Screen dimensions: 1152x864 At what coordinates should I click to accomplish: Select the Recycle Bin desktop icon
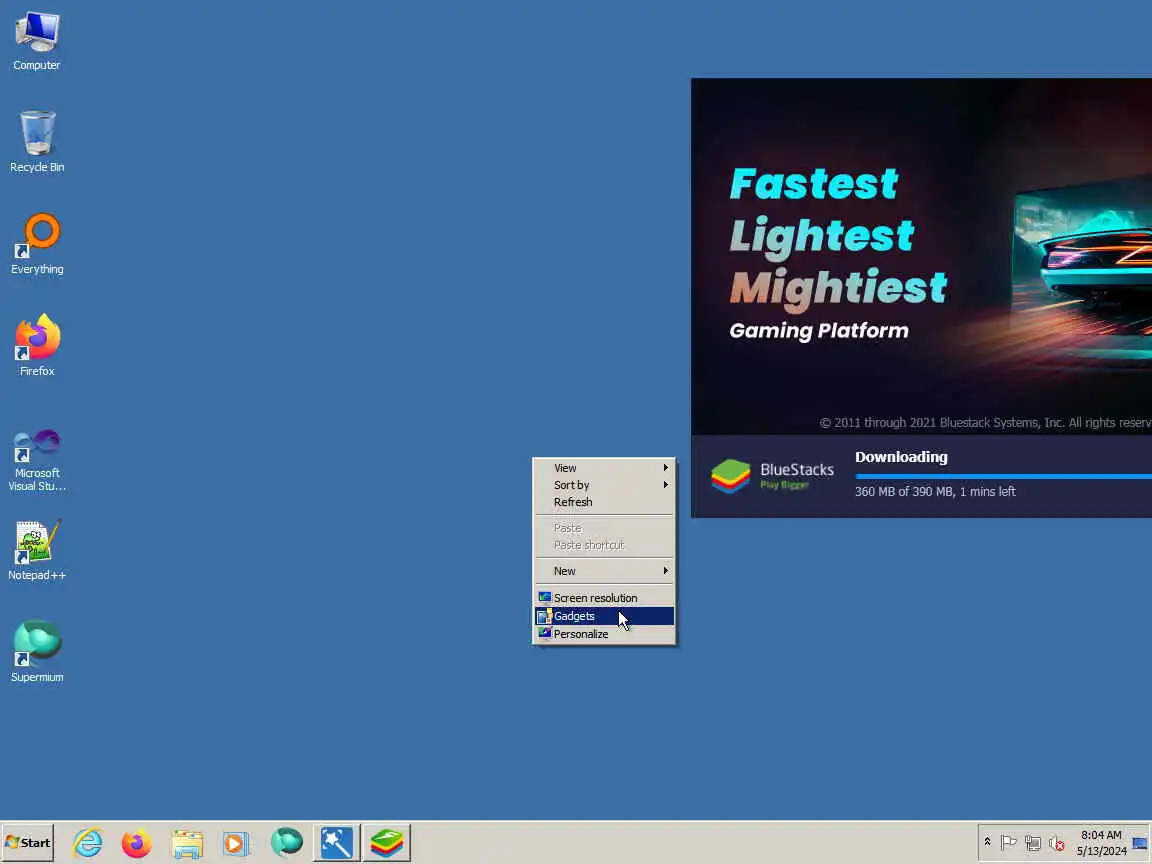click(x=37, y=142)
